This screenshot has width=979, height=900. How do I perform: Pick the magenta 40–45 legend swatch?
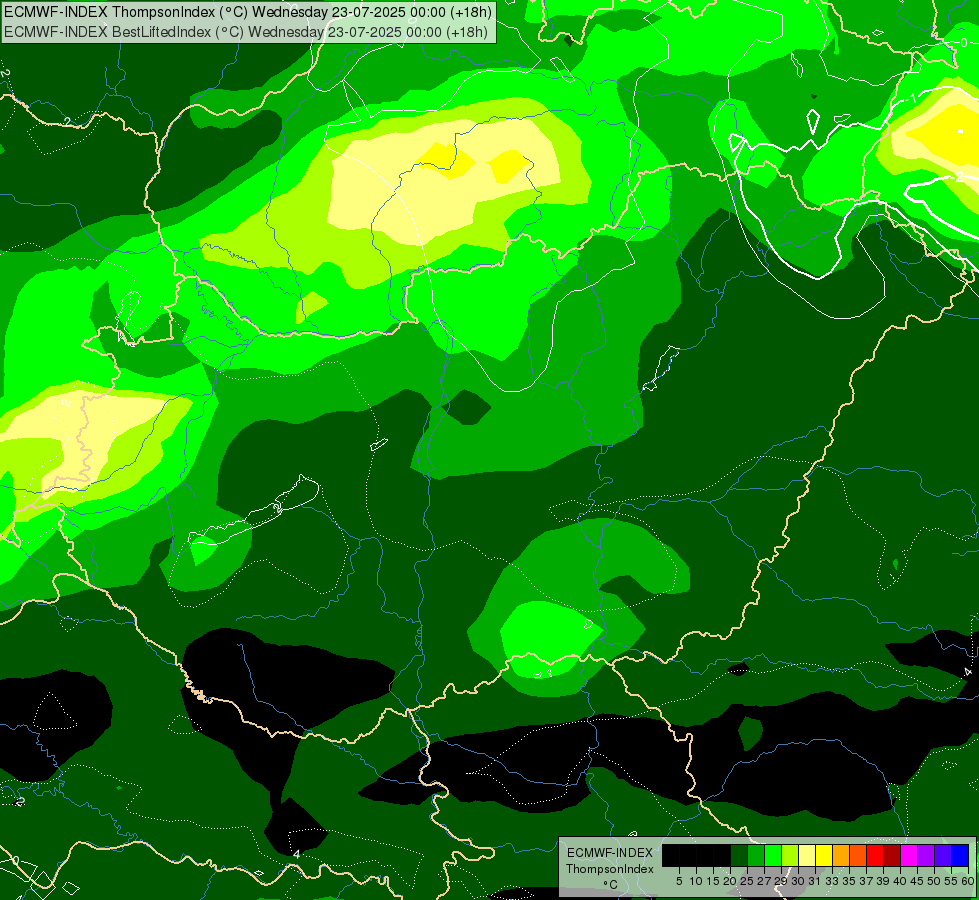click(x=909, y=855)
